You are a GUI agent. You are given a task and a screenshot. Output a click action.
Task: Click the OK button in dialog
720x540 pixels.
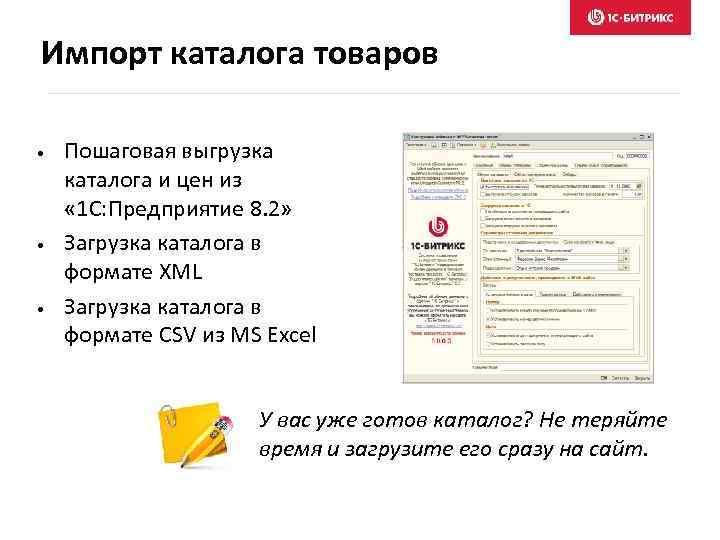click(x=604, y=378)
